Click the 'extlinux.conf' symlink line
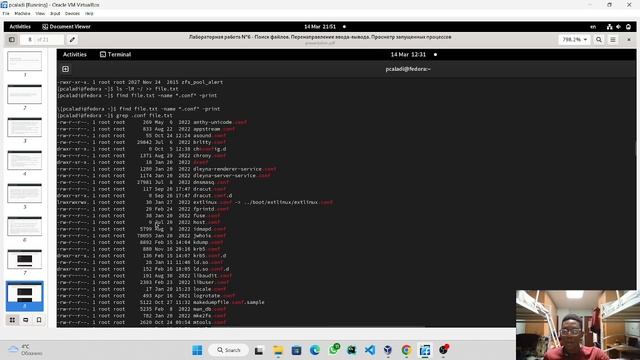Image resolution: width=640 pixels, height=360 pixels. pos(195,202)
